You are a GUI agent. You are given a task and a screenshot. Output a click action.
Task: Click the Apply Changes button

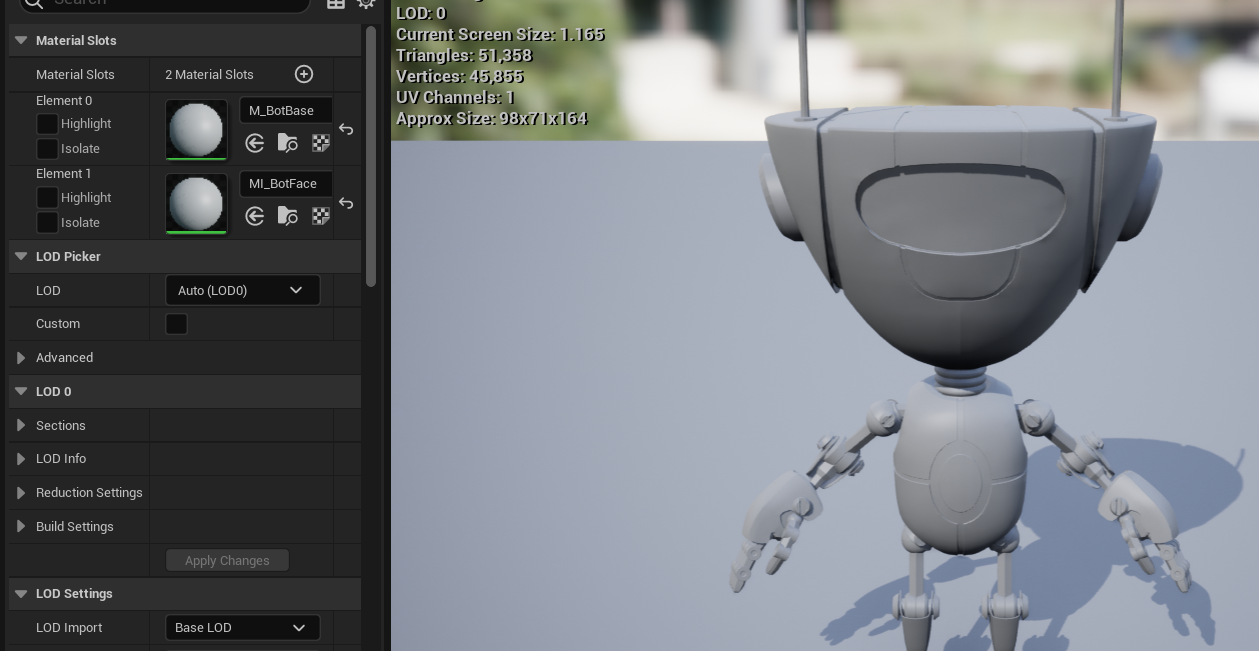[x=227, y=560]
